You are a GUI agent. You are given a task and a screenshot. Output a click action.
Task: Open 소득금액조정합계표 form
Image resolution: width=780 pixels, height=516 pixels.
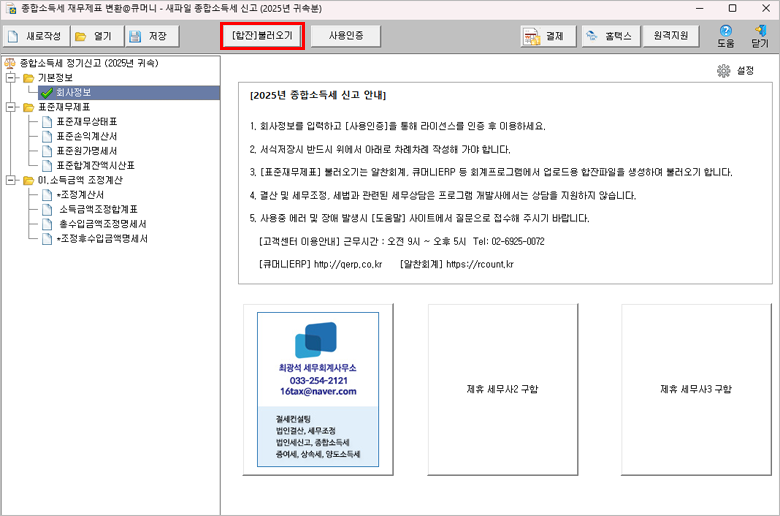point(98,209)
